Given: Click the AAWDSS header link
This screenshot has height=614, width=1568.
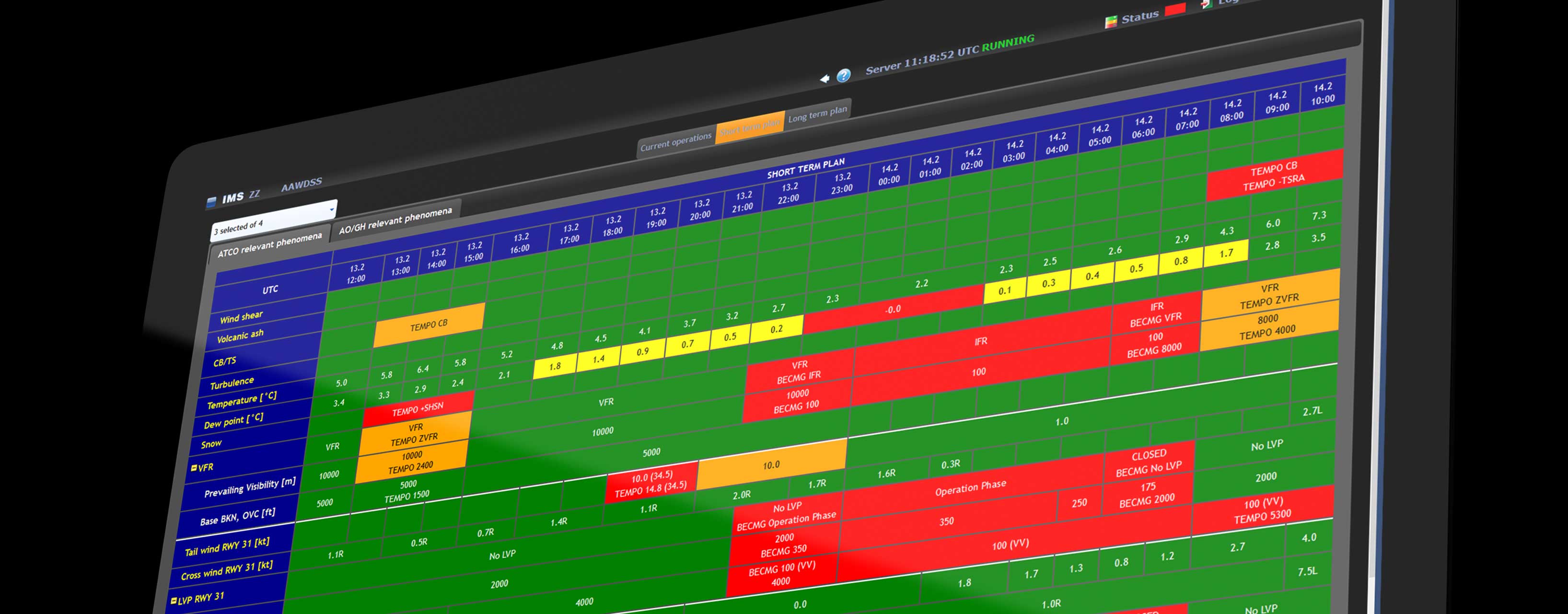Looking at the screenshot, I should click(x=302, y=185).
